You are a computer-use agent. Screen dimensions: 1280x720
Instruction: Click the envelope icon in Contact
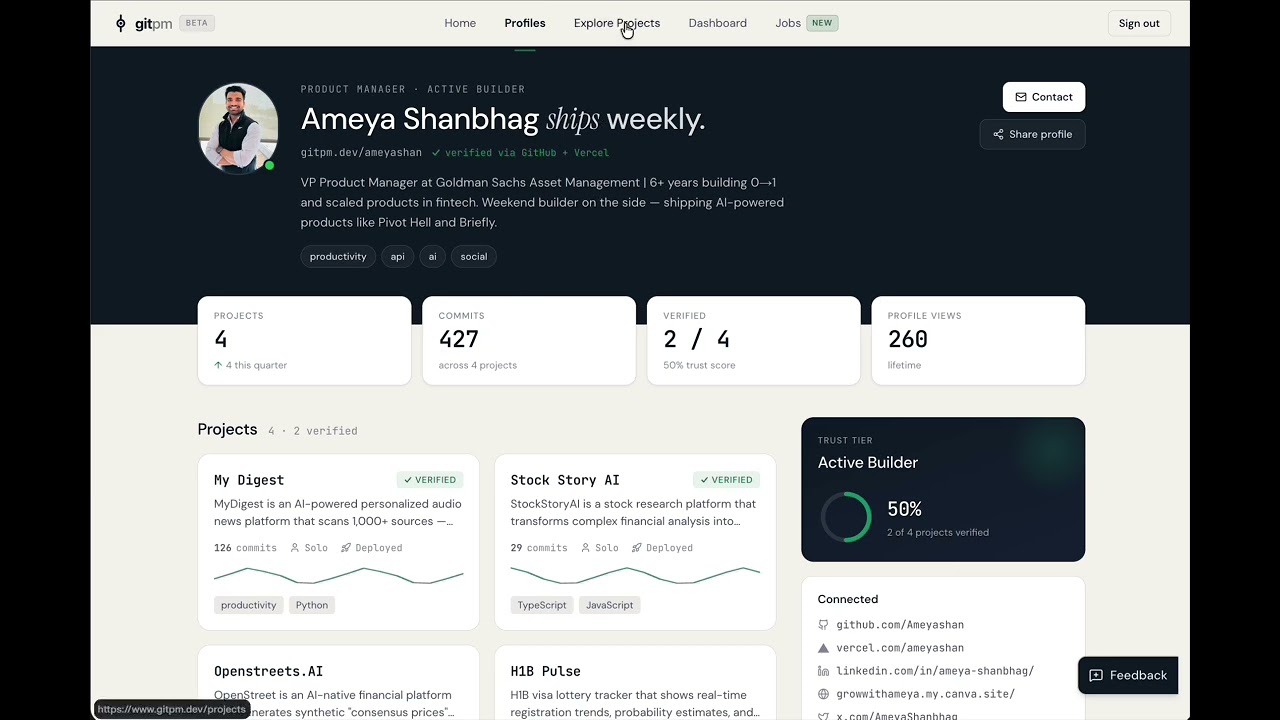tap(1021, 97)
